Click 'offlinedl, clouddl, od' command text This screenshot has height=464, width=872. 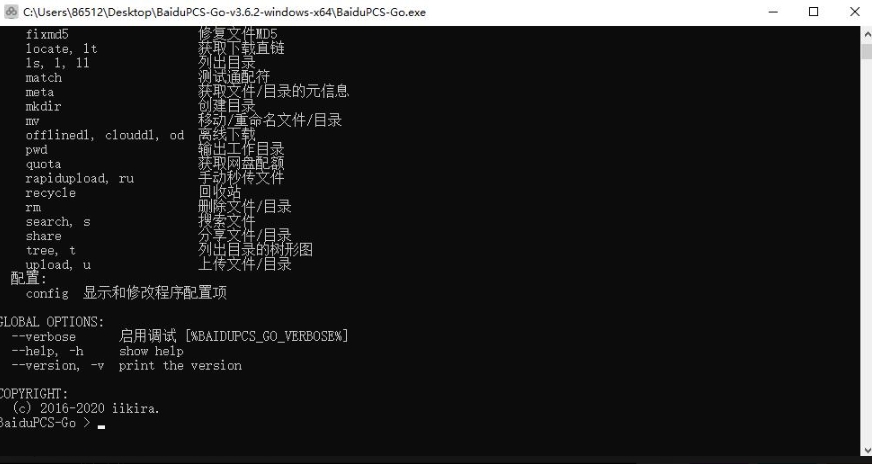click(105, 135)
